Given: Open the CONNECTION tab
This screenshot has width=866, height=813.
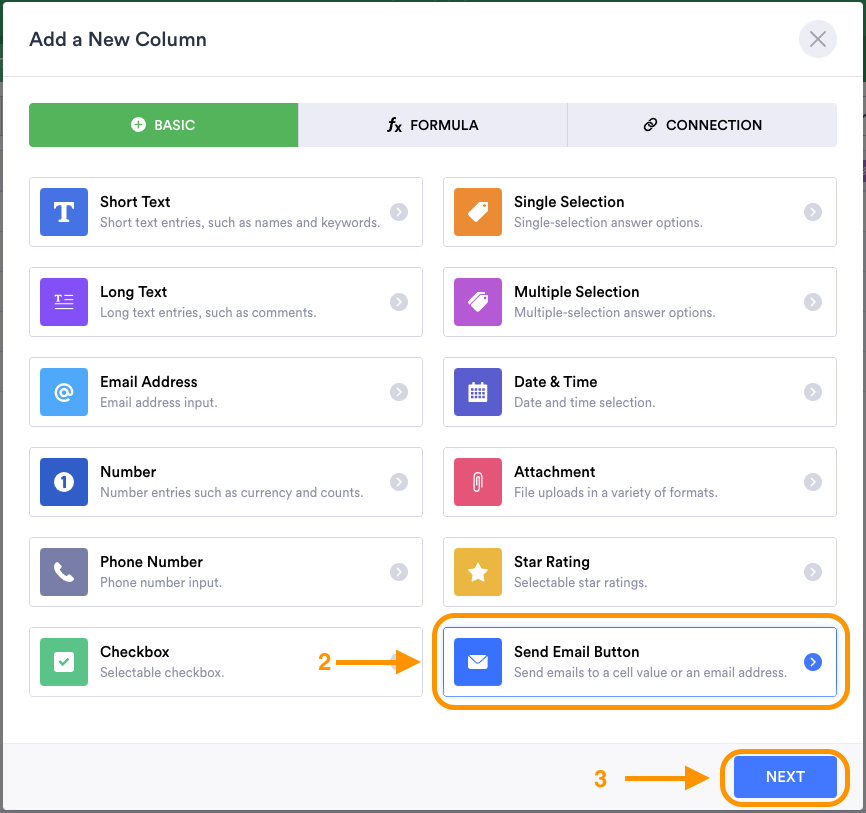Looking at the screenshot, I should pyautogui.click(x=702, y=125).
